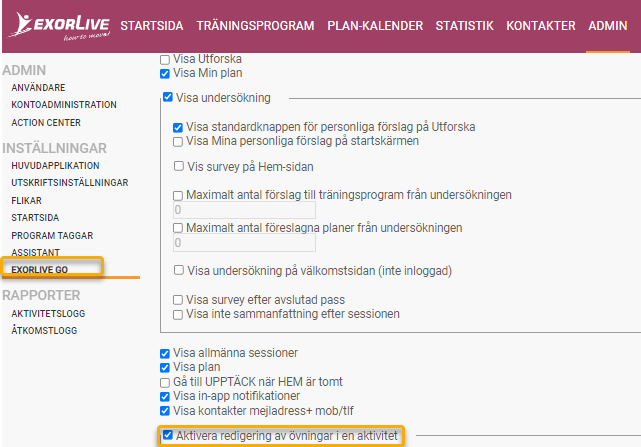The image size is (641, 447).
Task: Switch to STATISTIK tab
Action: tap(464, 26)
